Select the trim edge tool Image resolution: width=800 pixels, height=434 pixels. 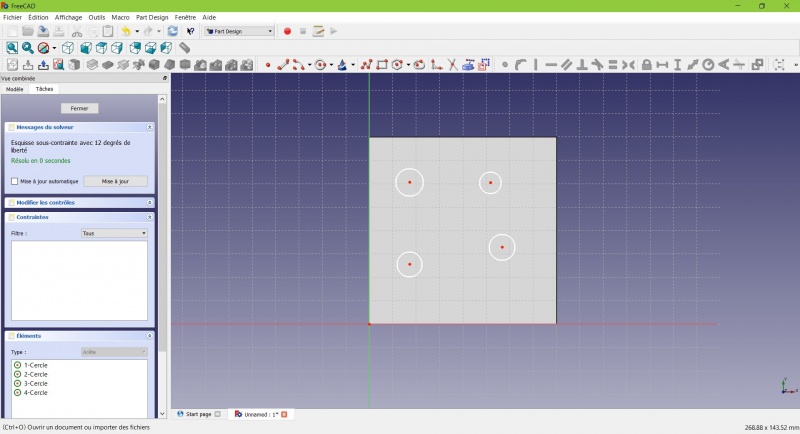[x=452, y=65]
